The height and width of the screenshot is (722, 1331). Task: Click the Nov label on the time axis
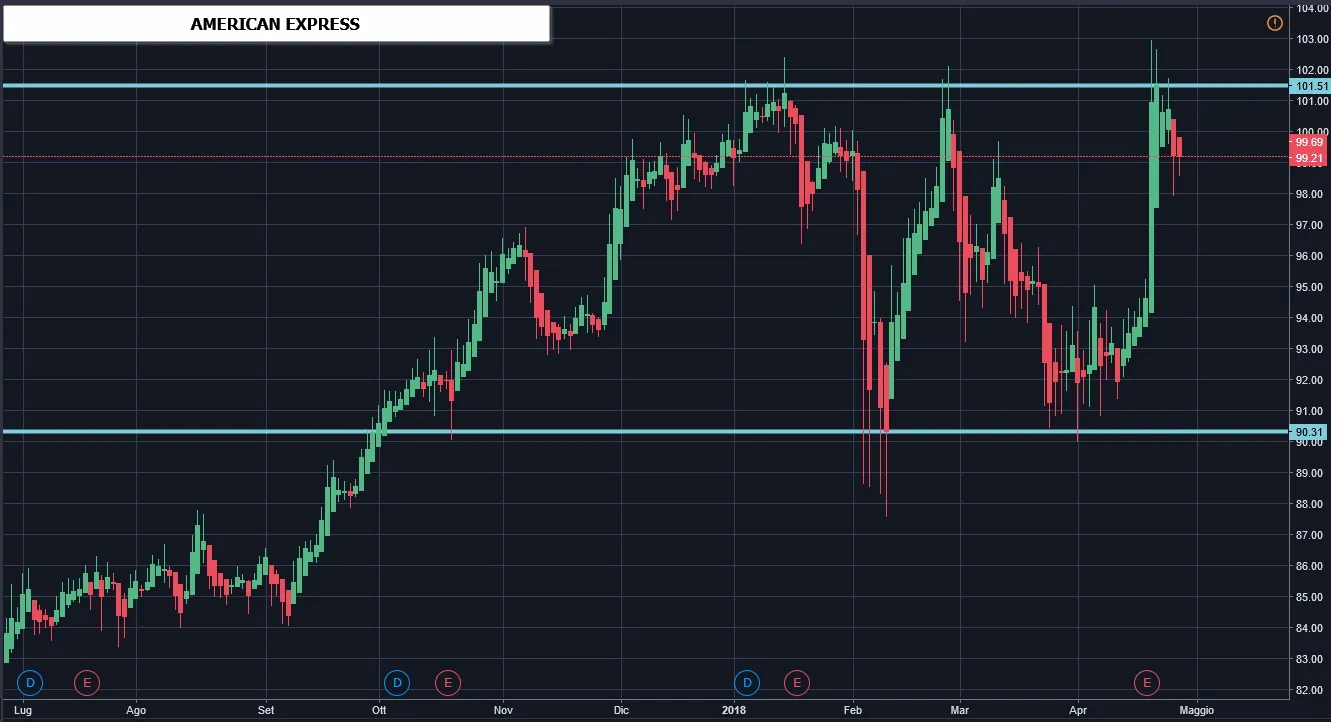pyautogui.click(x=503, y=710)
